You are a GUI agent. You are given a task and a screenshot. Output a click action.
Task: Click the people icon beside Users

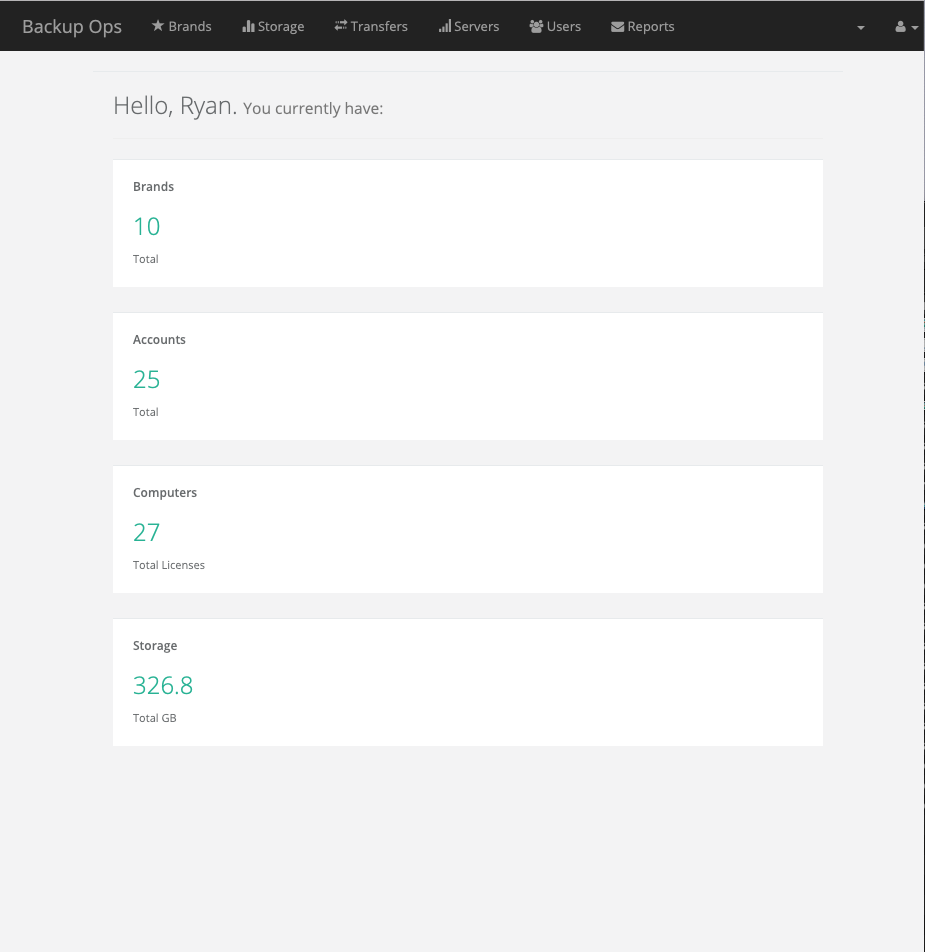(x=536, y=26)
